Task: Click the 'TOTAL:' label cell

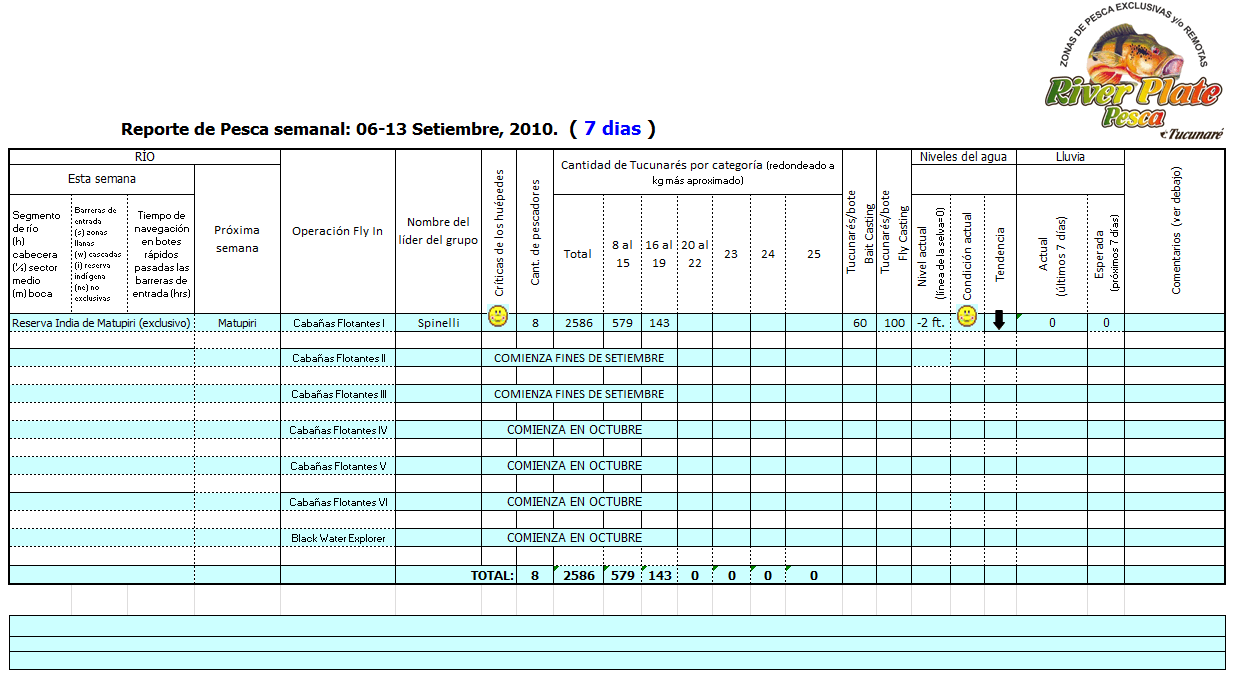Action: pos(492,575)
